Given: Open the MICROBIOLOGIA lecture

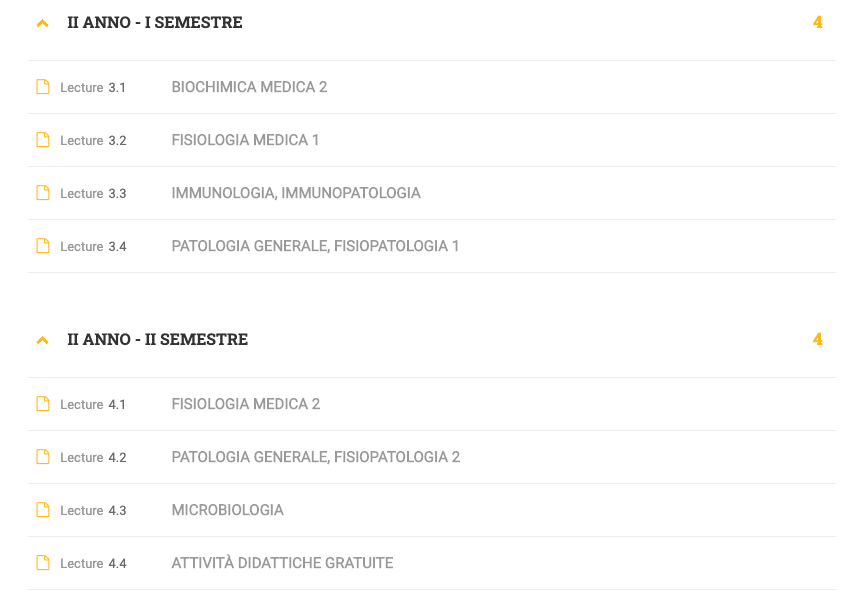Looking at the screenshot, I should point(227,510).
